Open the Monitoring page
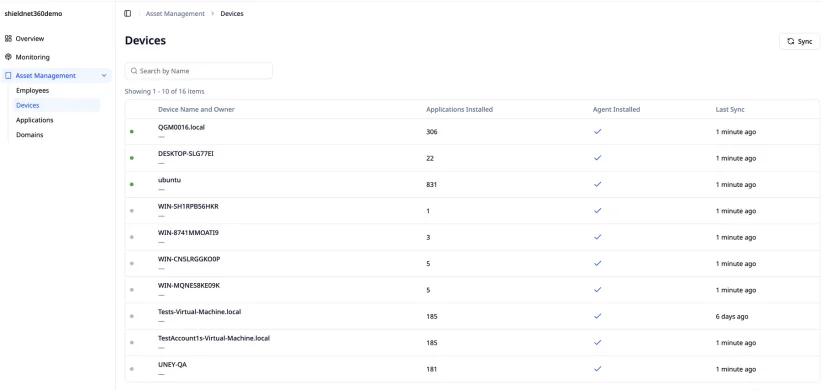This screenshot has height=390, width=822. pos(33,57)
